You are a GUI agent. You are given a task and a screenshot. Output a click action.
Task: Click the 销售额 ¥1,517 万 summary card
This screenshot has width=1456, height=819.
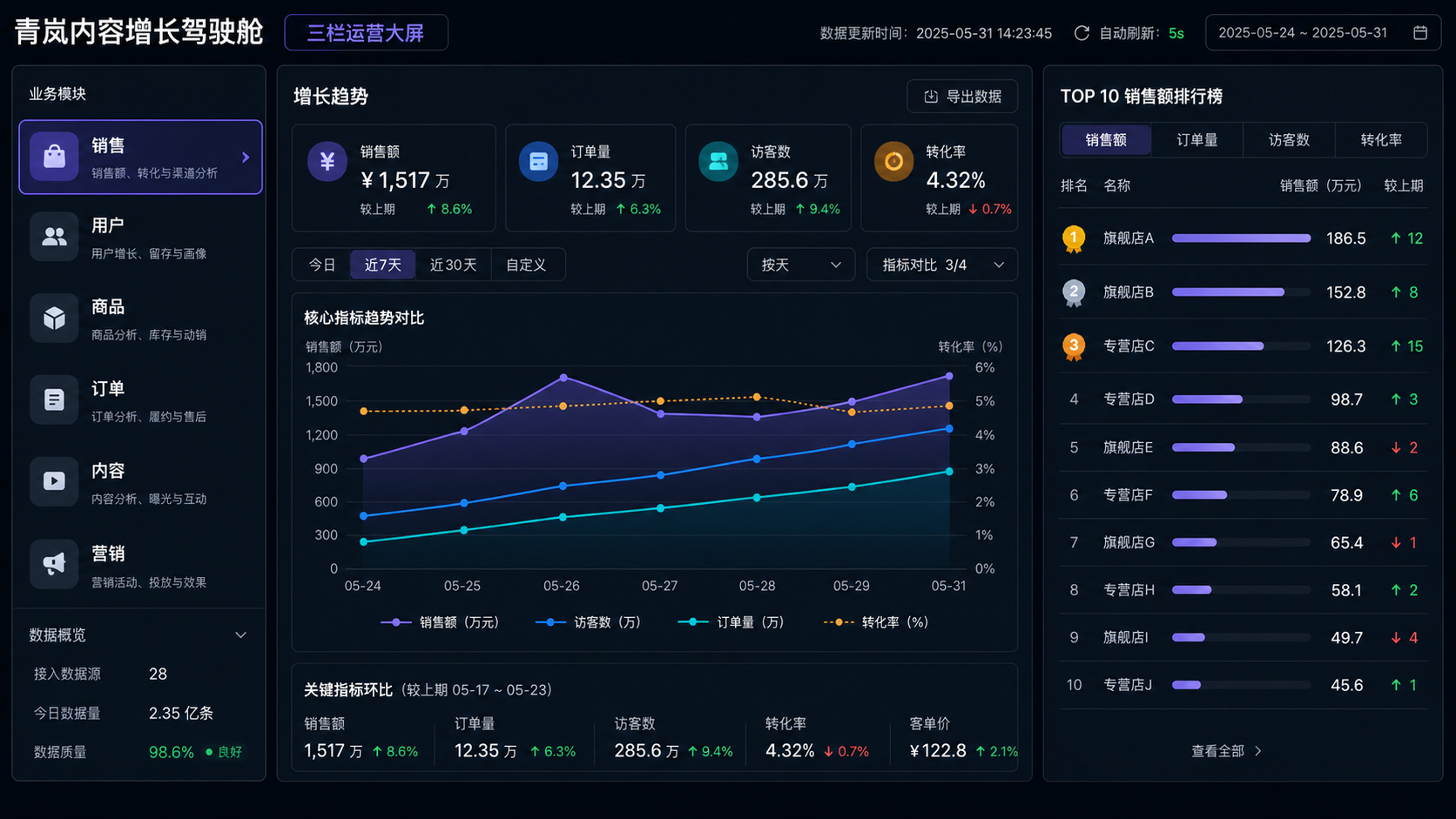tap(394, 178)
